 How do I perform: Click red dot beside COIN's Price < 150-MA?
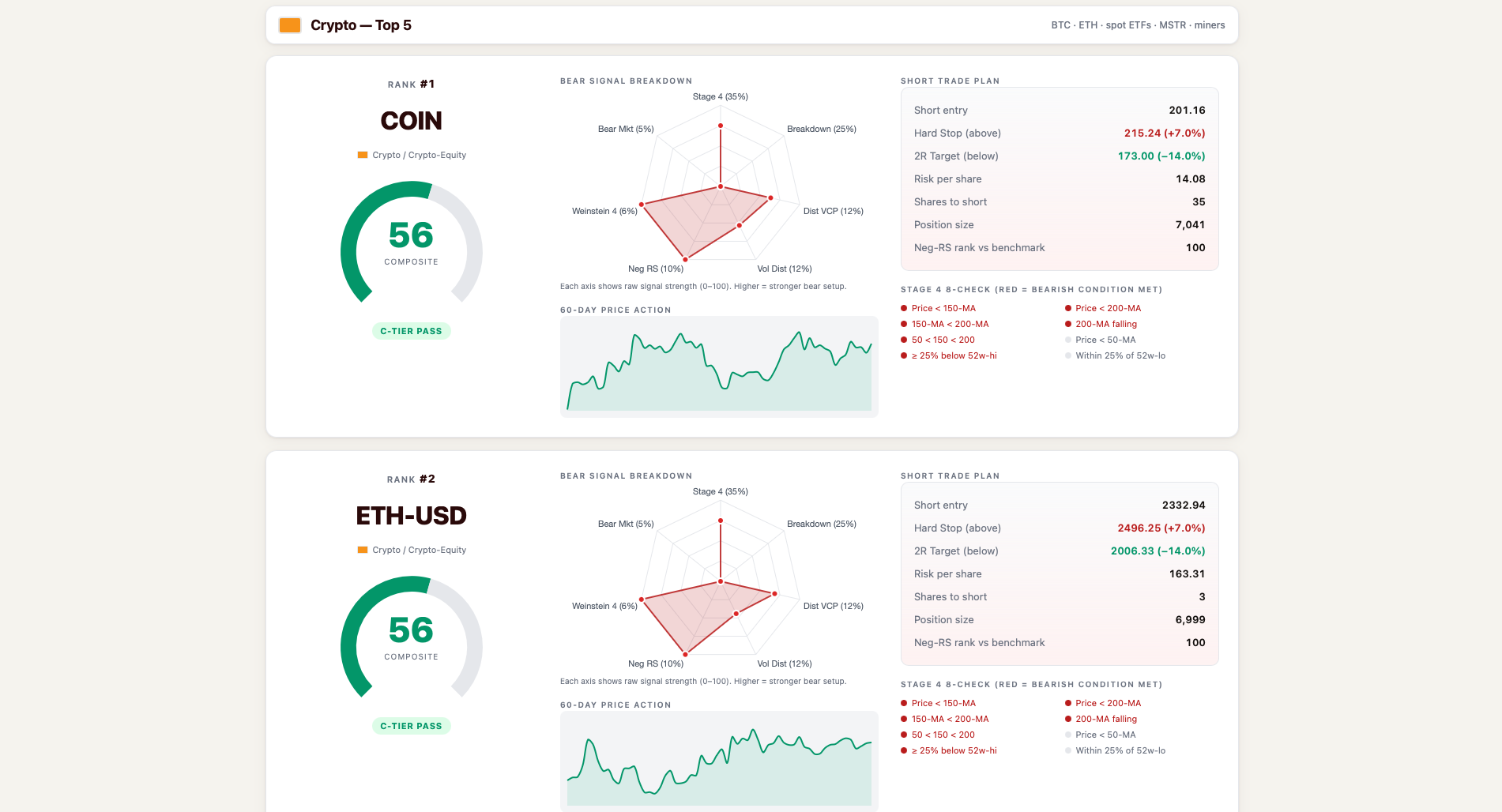[904, 309]
